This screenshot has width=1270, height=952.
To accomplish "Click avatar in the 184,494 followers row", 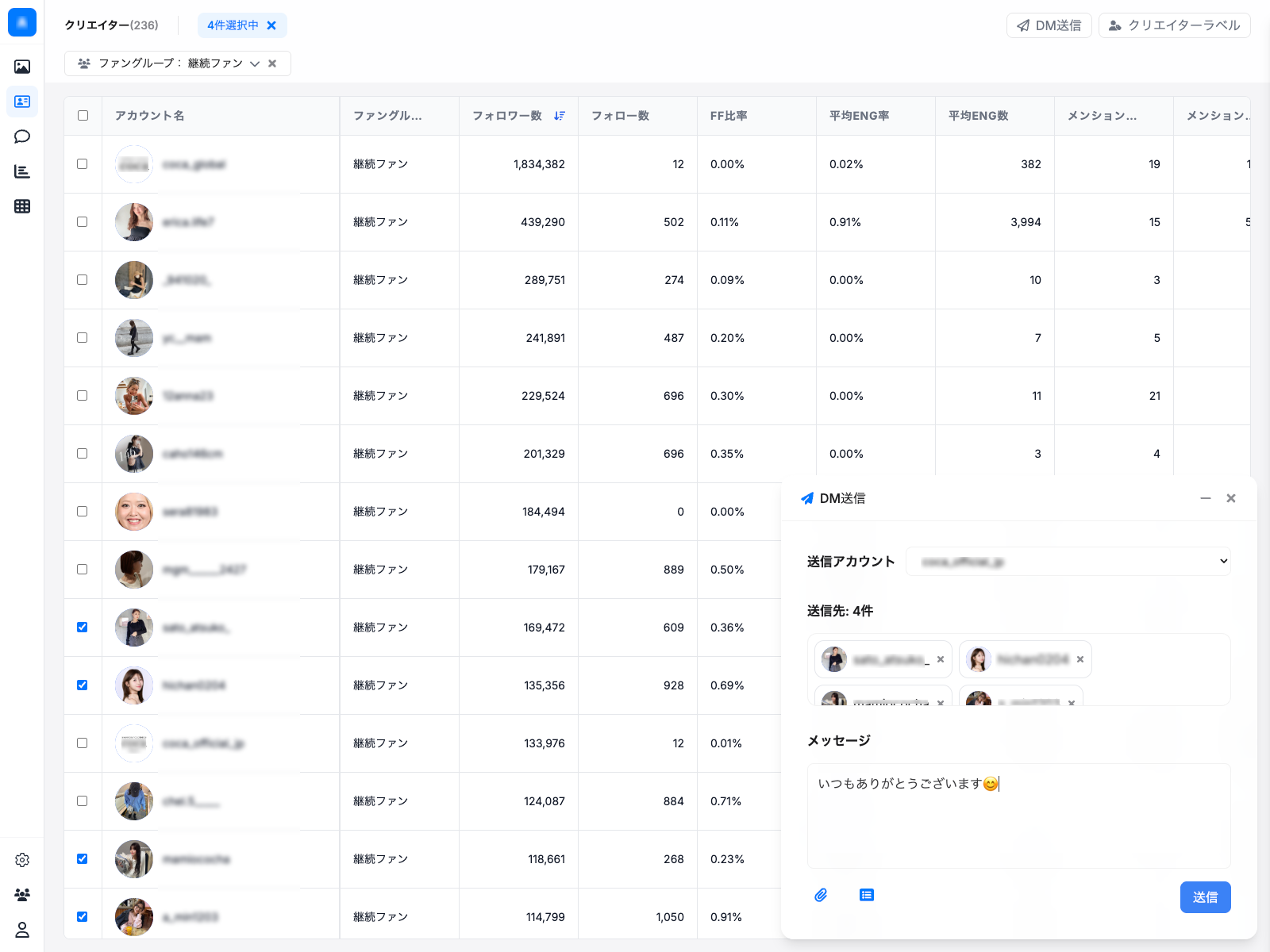I will pyautogui.click(x=134, y=512).
